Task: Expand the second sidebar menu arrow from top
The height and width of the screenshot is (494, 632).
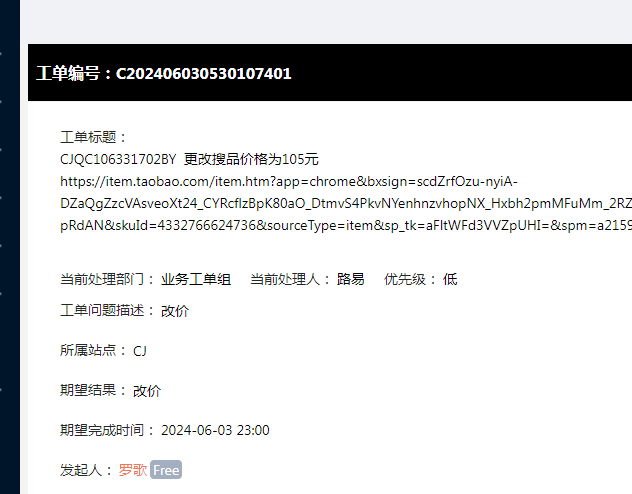Action: click(x=1, y=101)
